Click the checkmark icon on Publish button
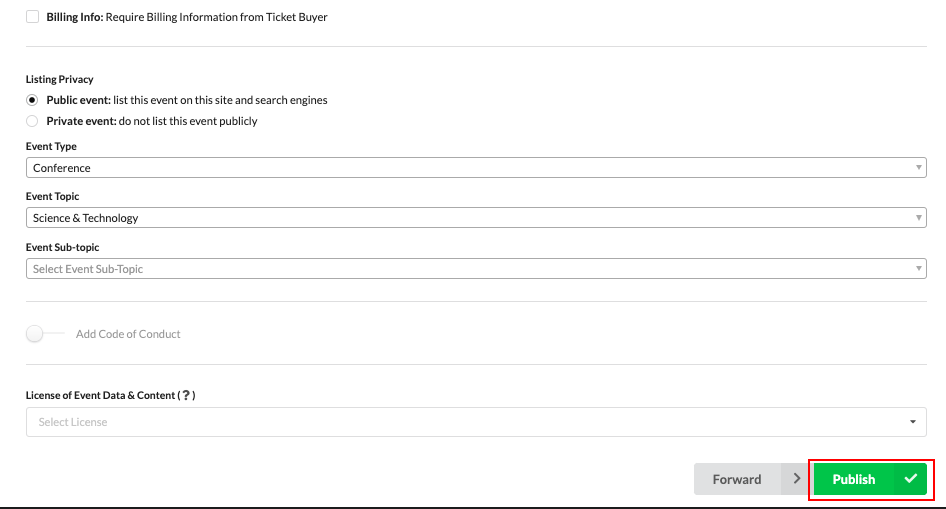Viewport: 946px width, 509px height. coord(910,479)
